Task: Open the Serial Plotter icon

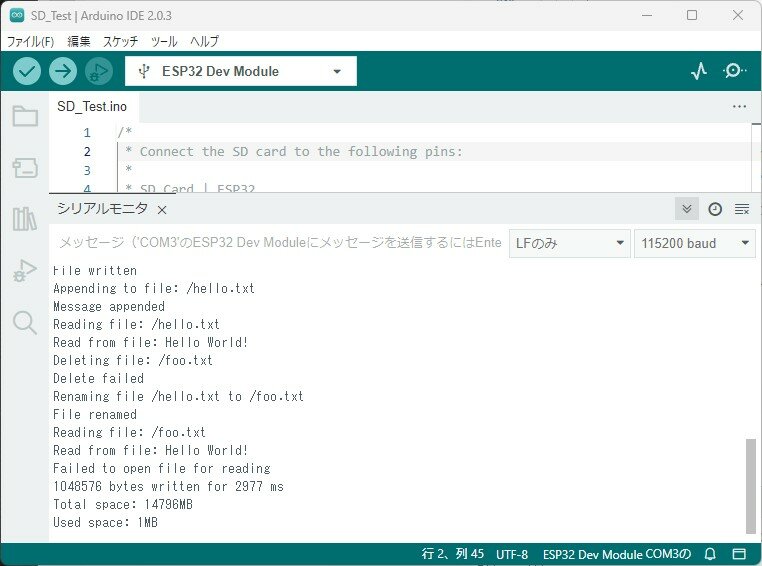Action: [x=699, y=71]
